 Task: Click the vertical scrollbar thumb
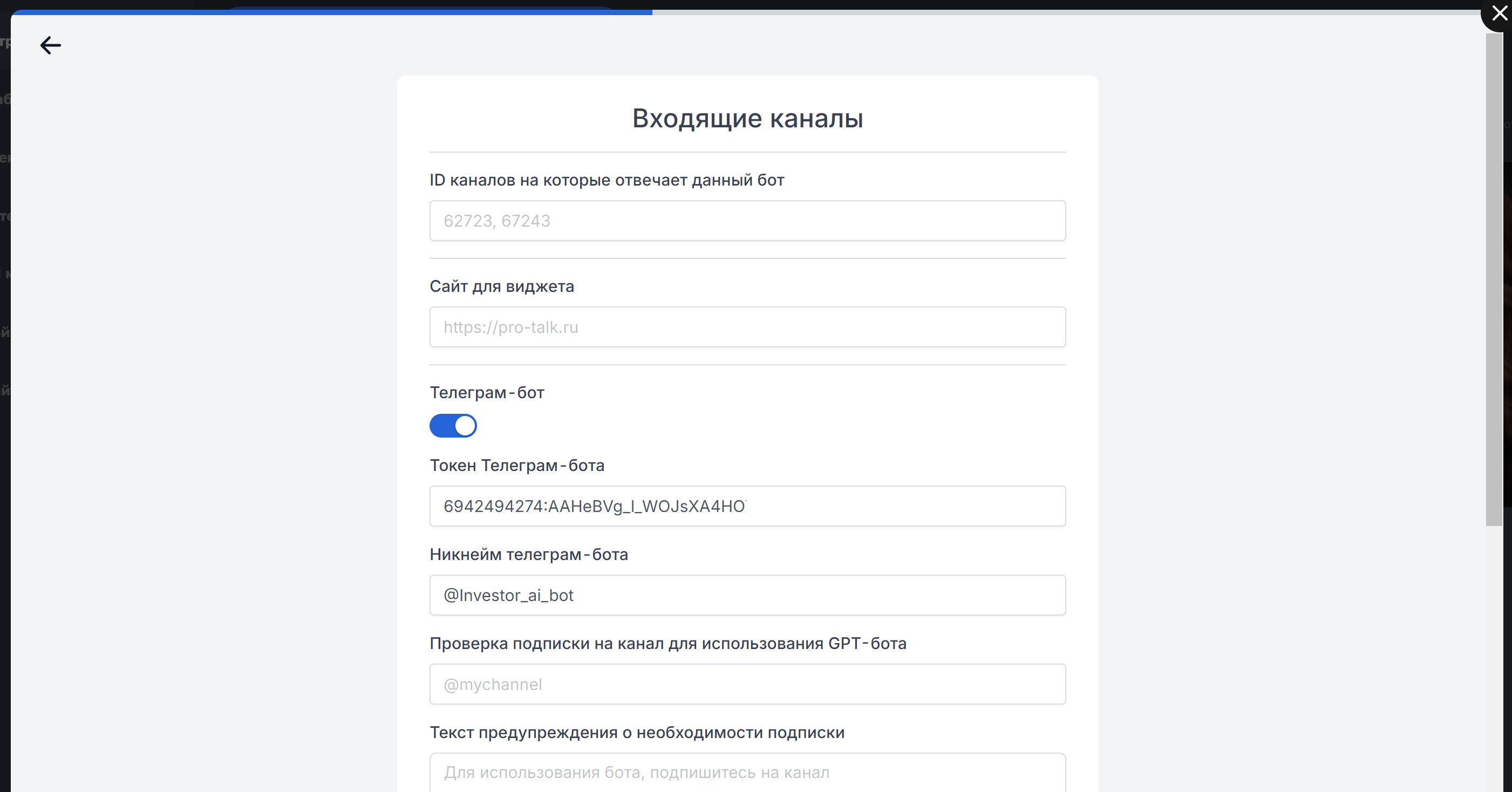click(x=1494, y=279)
